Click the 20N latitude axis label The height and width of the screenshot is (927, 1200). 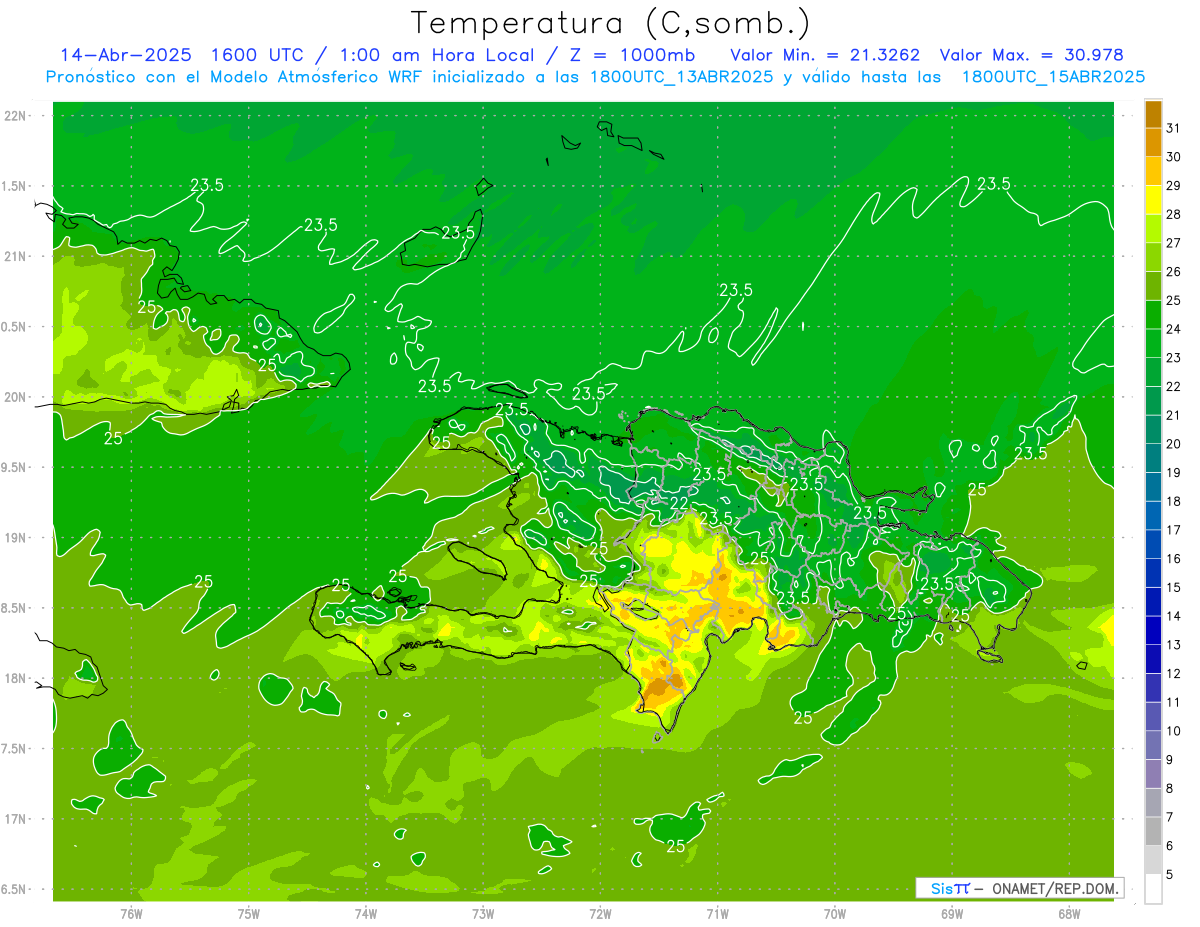(x=16, y=397)
